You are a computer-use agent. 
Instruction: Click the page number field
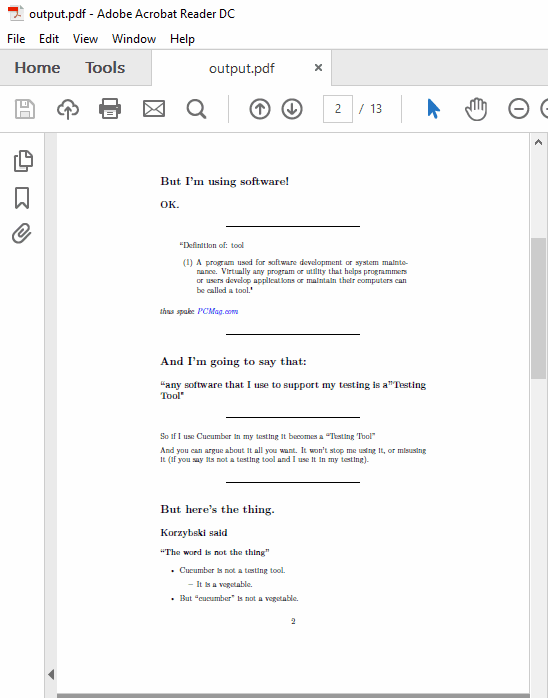click(x=338, y=109)
